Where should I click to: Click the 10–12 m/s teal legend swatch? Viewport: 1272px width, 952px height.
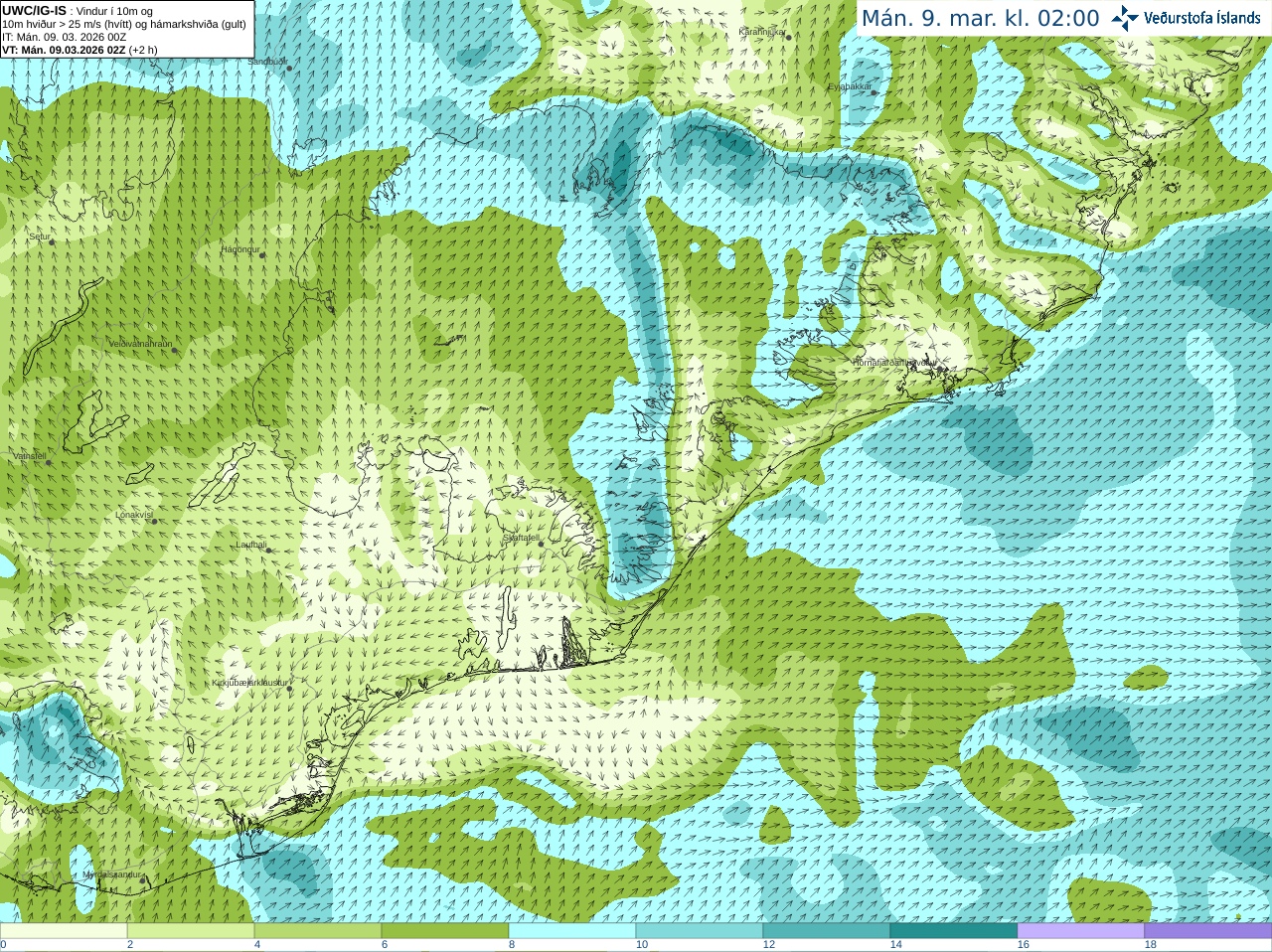tap(700, 931)
